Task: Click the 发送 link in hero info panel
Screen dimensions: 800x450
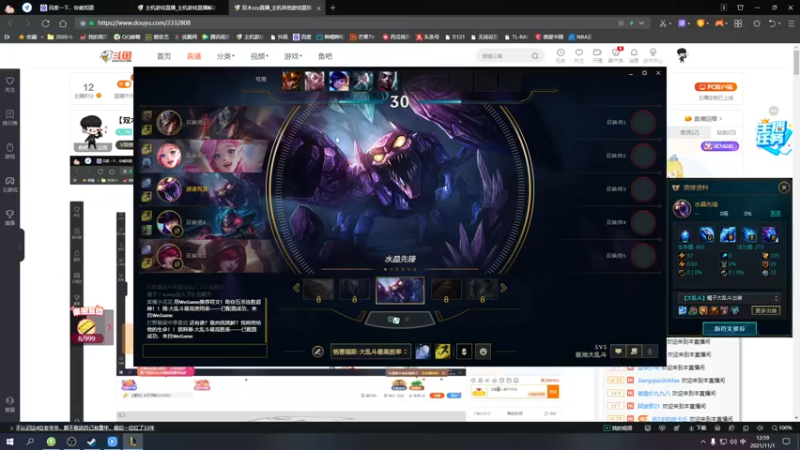Action: (775, 213)
